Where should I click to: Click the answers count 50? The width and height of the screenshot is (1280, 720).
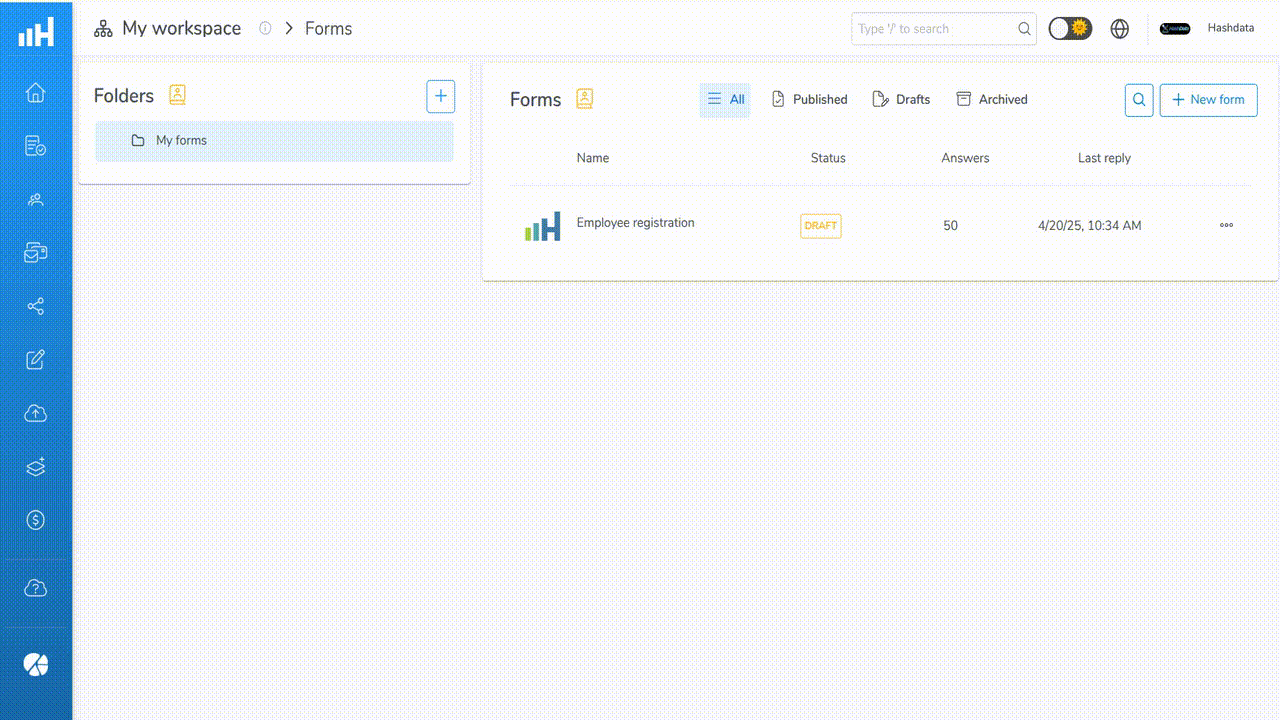tap(950, 226)
